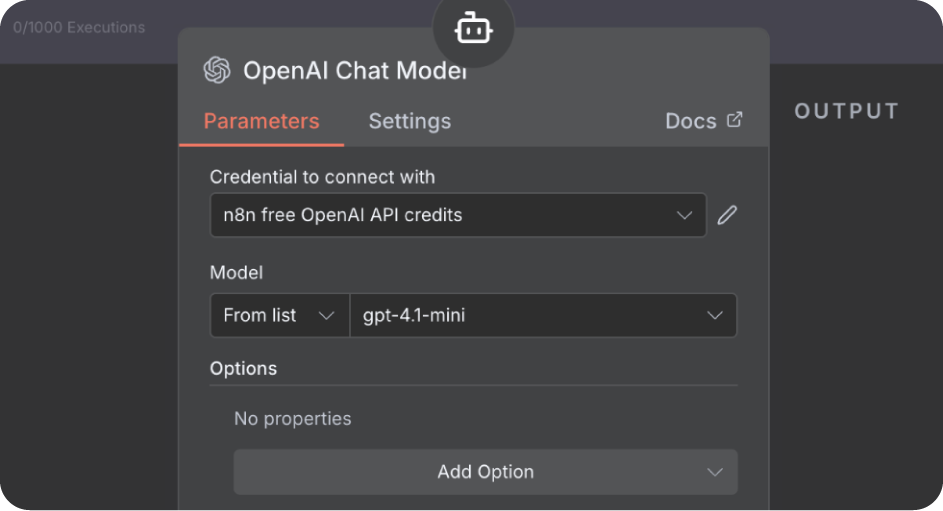Click the 'OpenAI Chat Model' node title
Screen dimensions: 943x511
click(x=355, y=70)
